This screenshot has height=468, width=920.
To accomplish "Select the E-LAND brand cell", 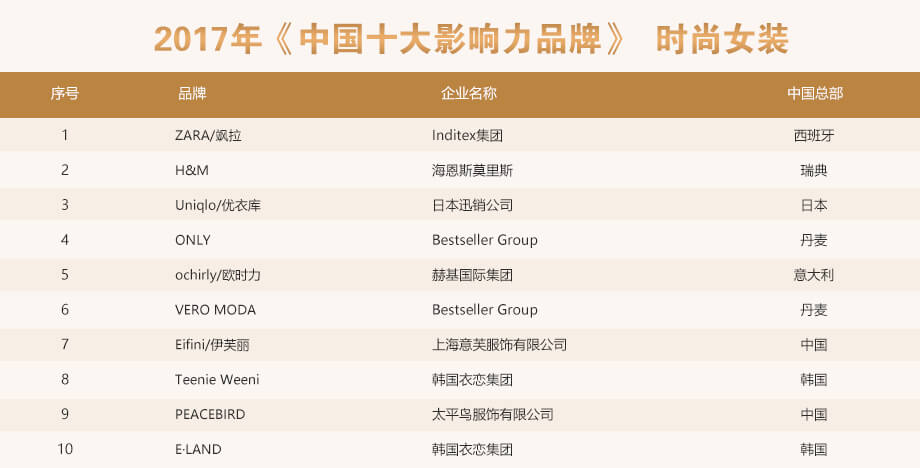I will (198, 449).
